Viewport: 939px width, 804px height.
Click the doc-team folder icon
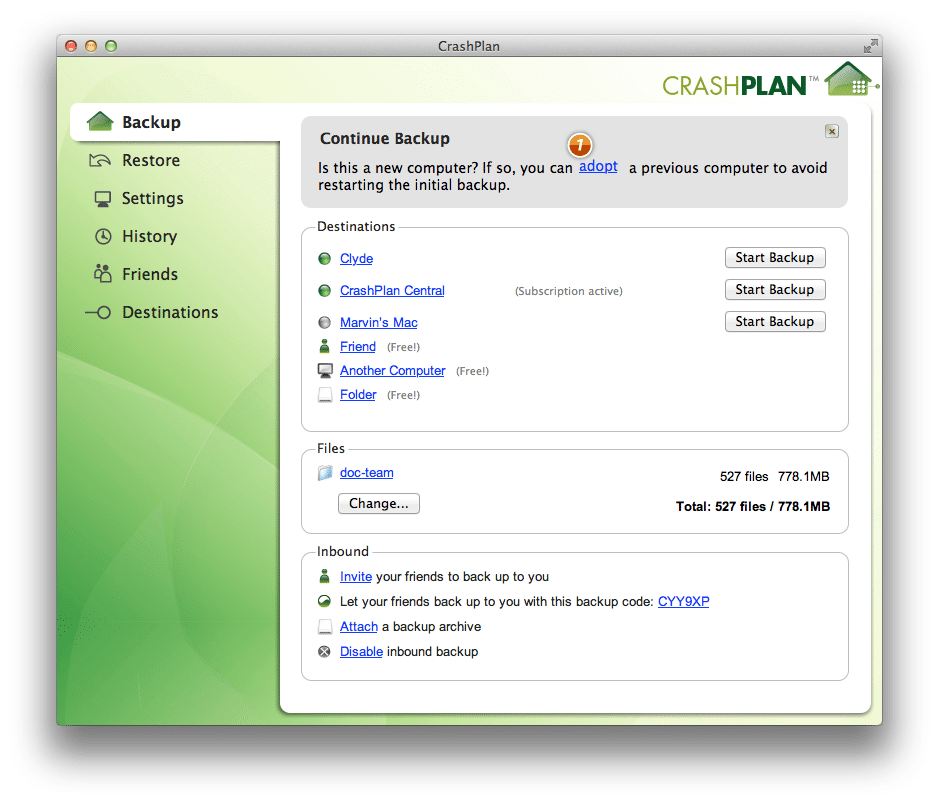coord(325,474)
